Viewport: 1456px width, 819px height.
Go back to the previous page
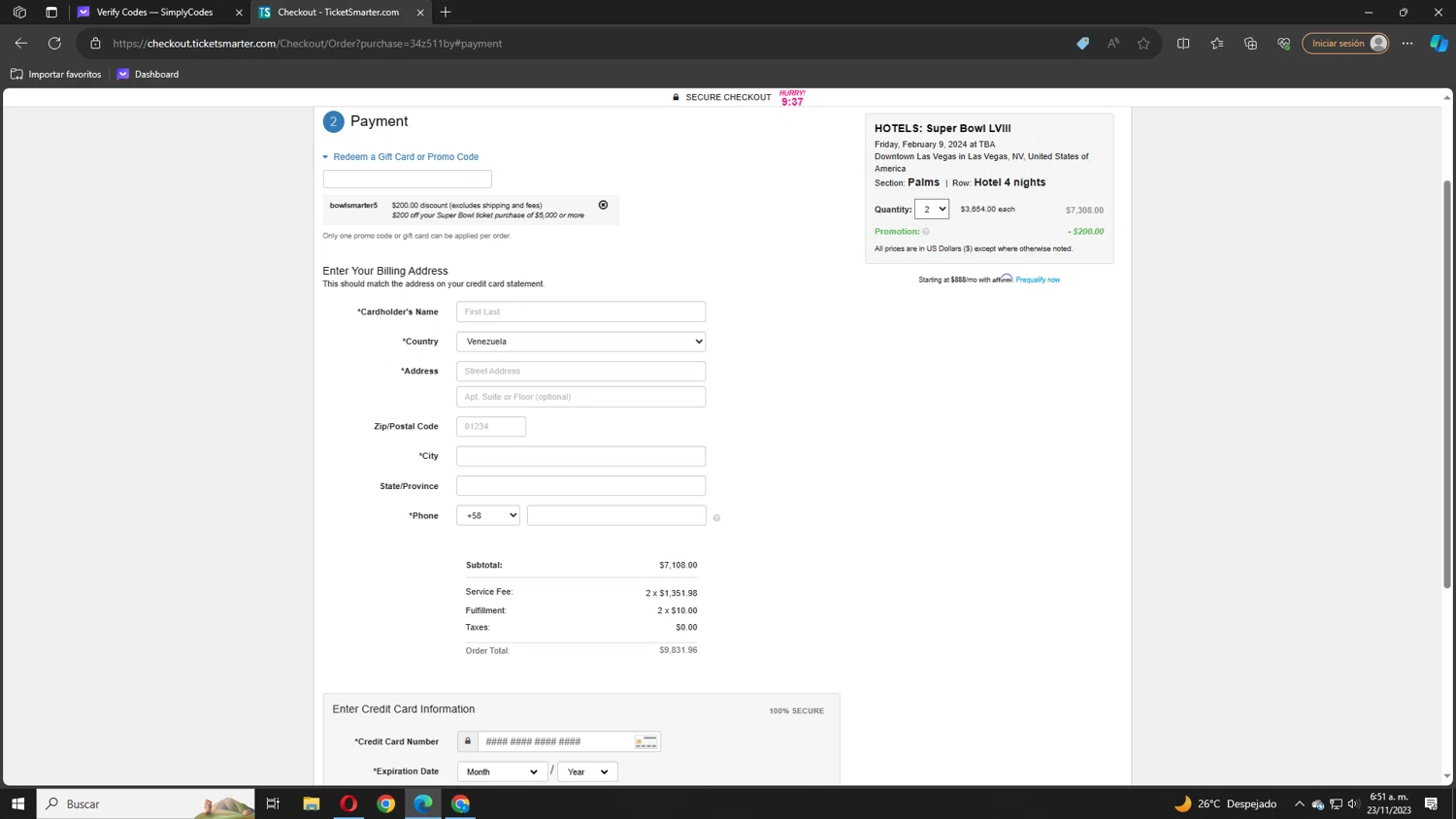(21, 44)
